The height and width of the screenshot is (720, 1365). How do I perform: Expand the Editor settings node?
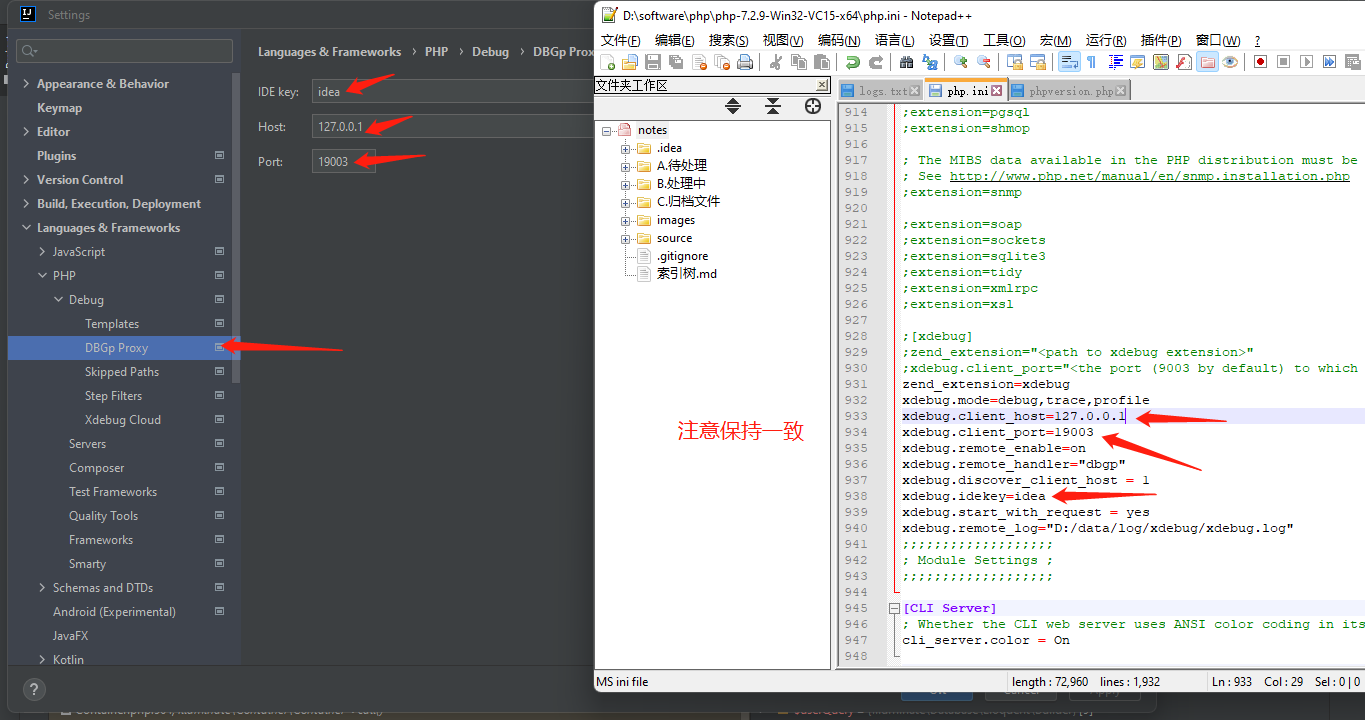(x=26, y=132)
